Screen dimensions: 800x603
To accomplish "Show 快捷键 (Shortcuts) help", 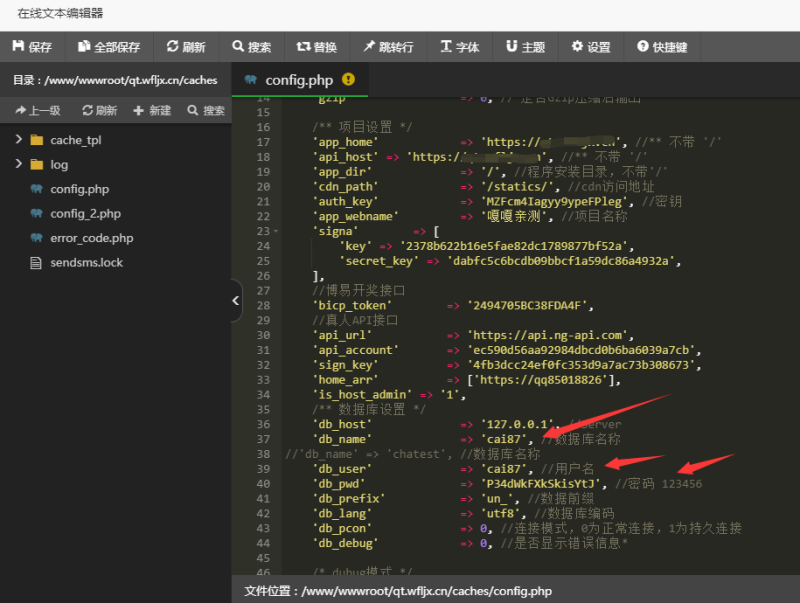I will point(661,47).
